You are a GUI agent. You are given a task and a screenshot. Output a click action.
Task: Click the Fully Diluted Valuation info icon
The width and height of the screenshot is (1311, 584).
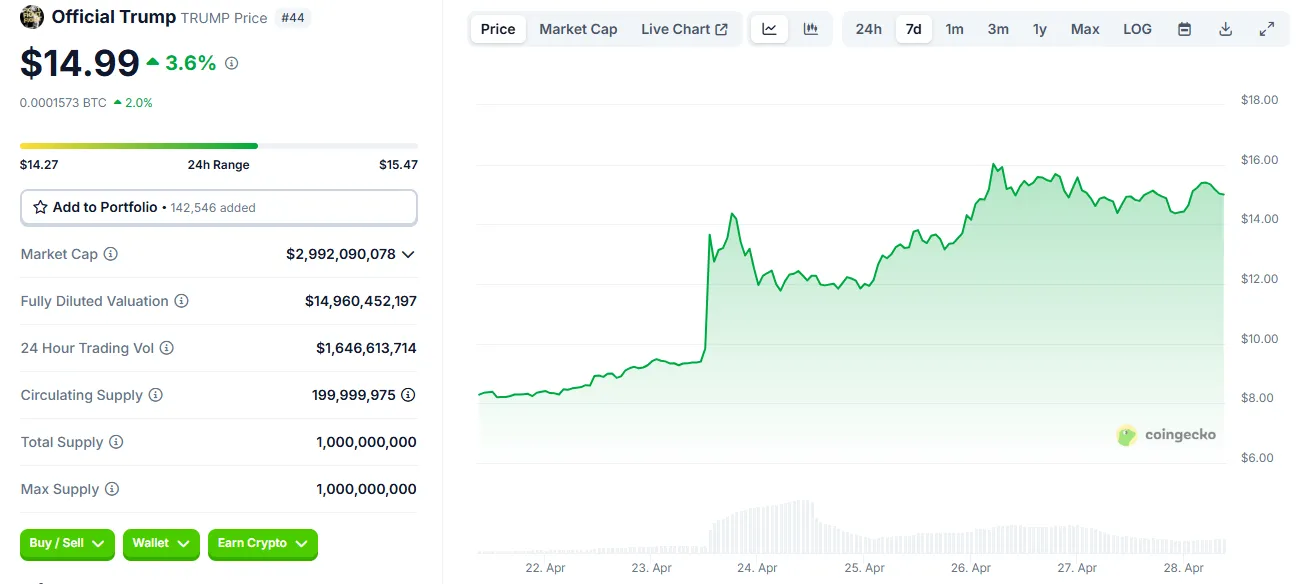(181, 301)
